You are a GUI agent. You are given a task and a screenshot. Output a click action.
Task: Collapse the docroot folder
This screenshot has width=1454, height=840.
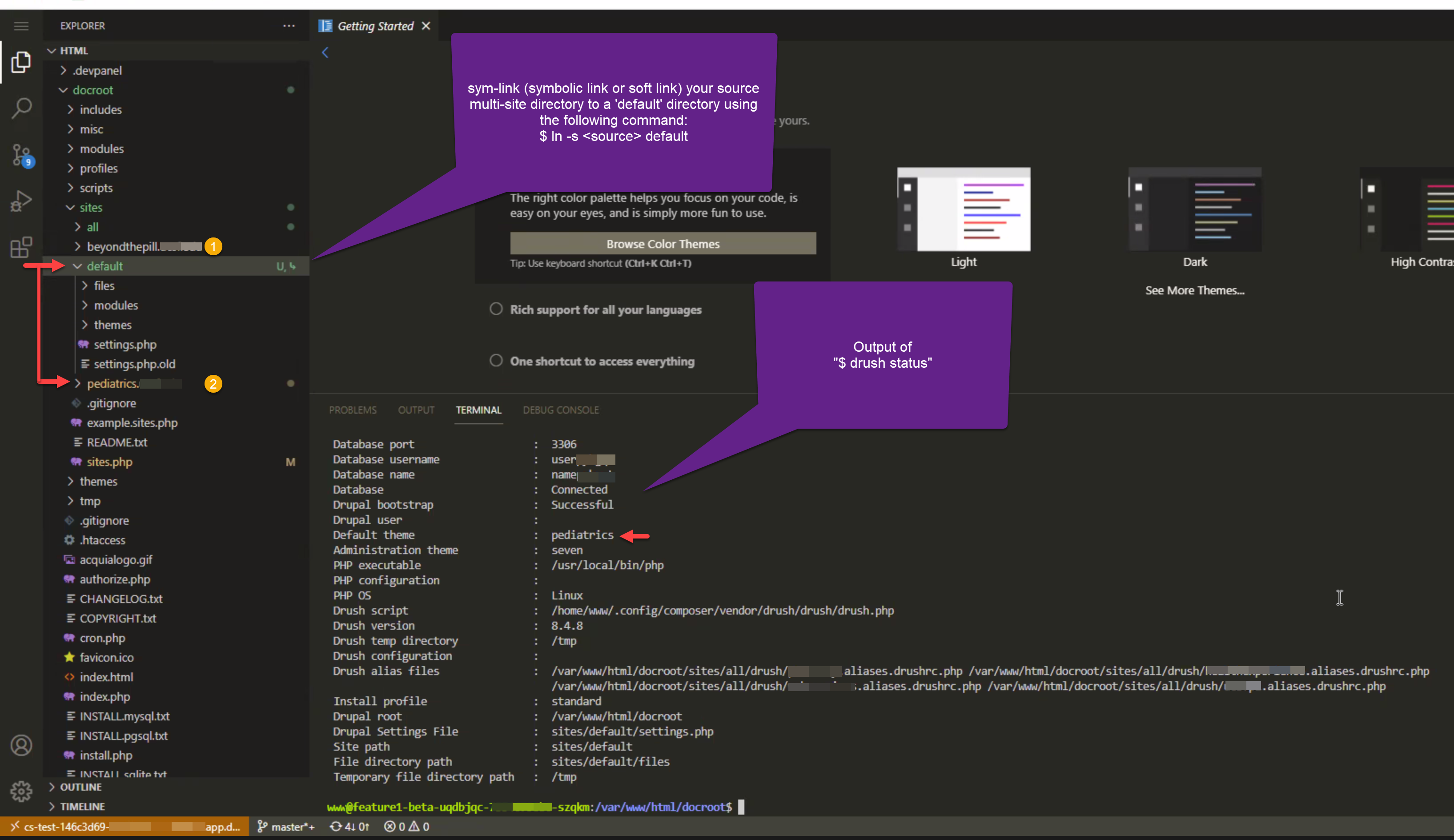(x=92, y=90)
